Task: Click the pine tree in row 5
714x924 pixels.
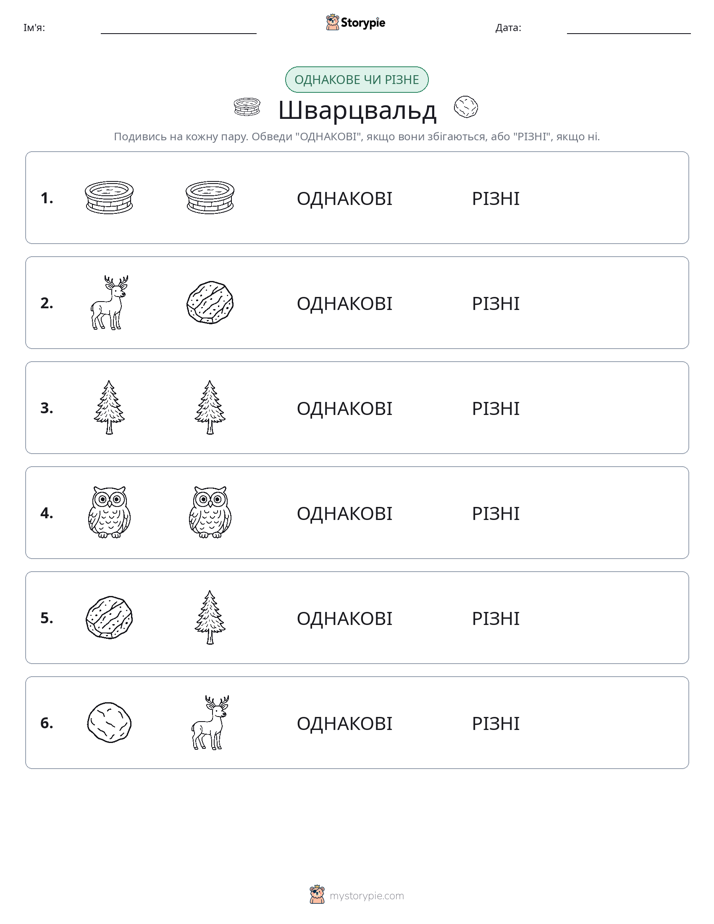Action: [210, 617]
